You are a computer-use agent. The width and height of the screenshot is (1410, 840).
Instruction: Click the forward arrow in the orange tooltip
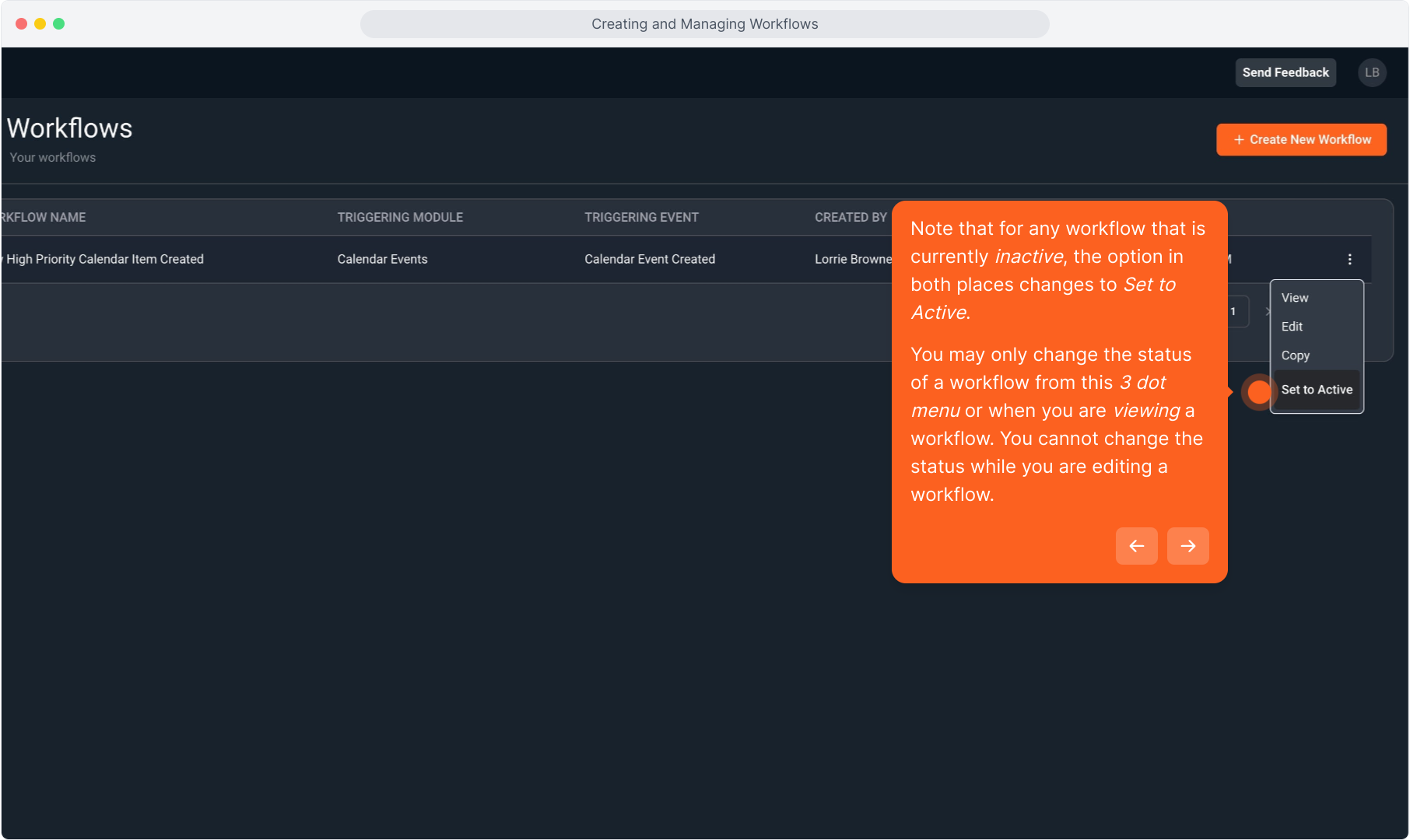pyautogui.click(x=1187, y=546)
